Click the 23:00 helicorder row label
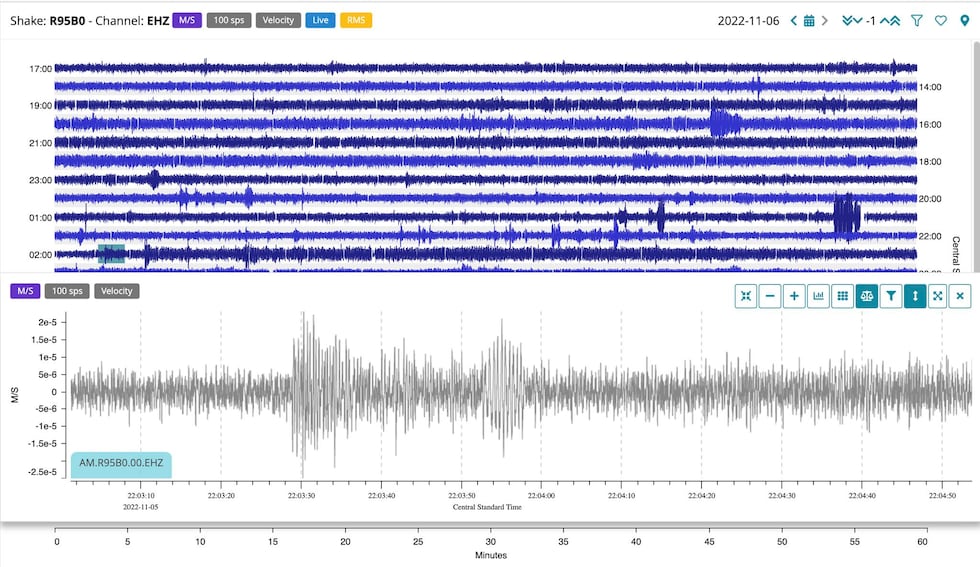 (x=41, y=180)
